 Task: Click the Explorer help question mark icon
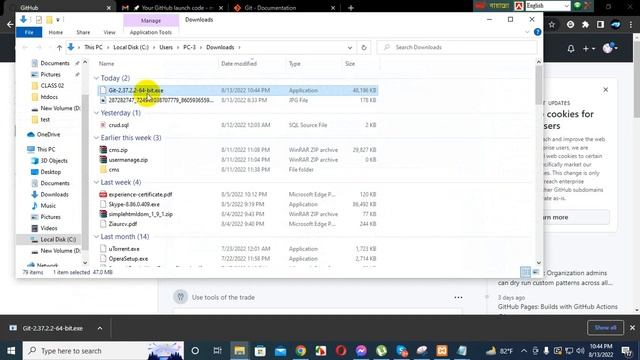tap(538, 32)
